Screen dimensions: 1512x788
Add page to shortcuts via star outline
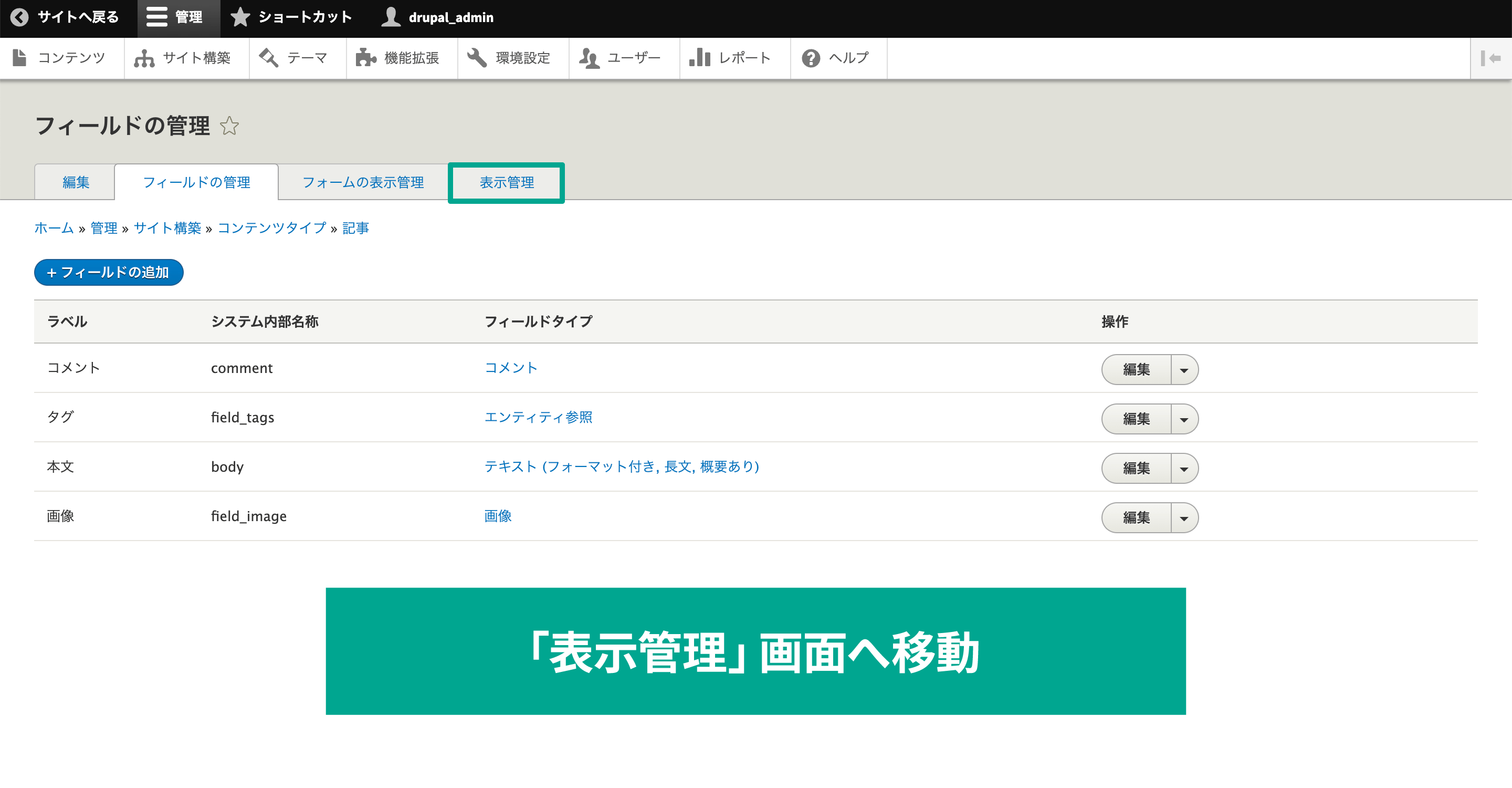point(229,126)
